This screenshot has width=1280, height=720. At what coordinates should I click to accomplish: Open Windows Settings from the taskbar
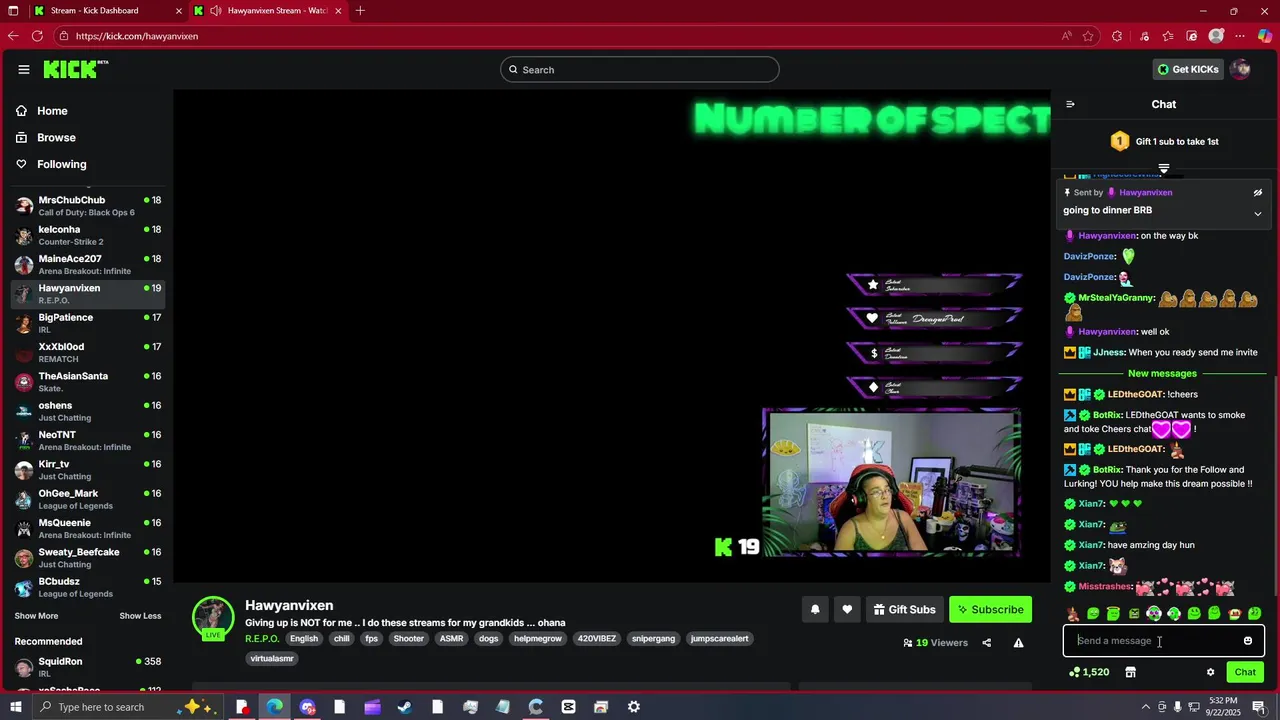(x=633, y=707)
